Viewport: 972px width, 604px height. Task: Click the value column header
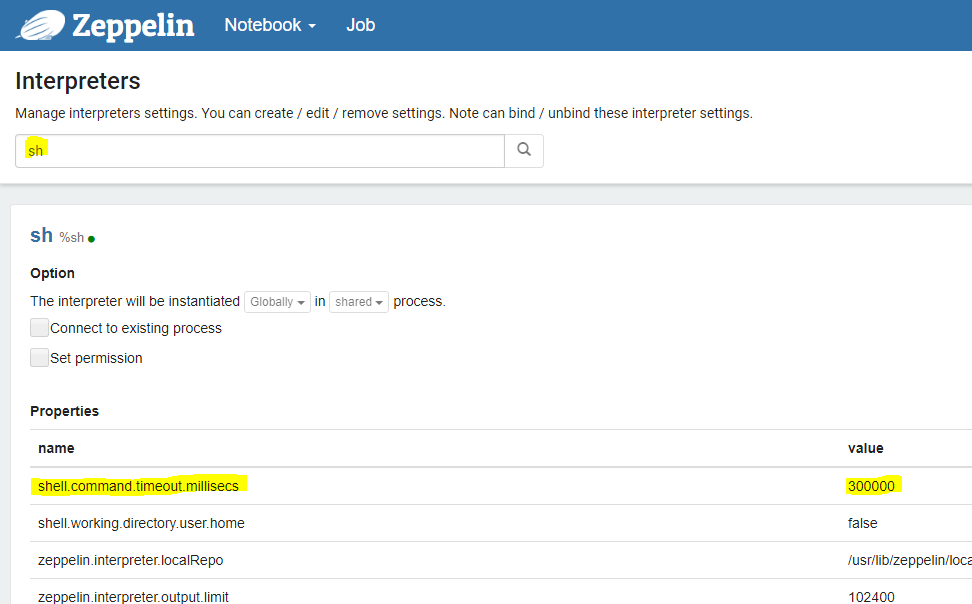pyautogui.click(x=865, y=448)
